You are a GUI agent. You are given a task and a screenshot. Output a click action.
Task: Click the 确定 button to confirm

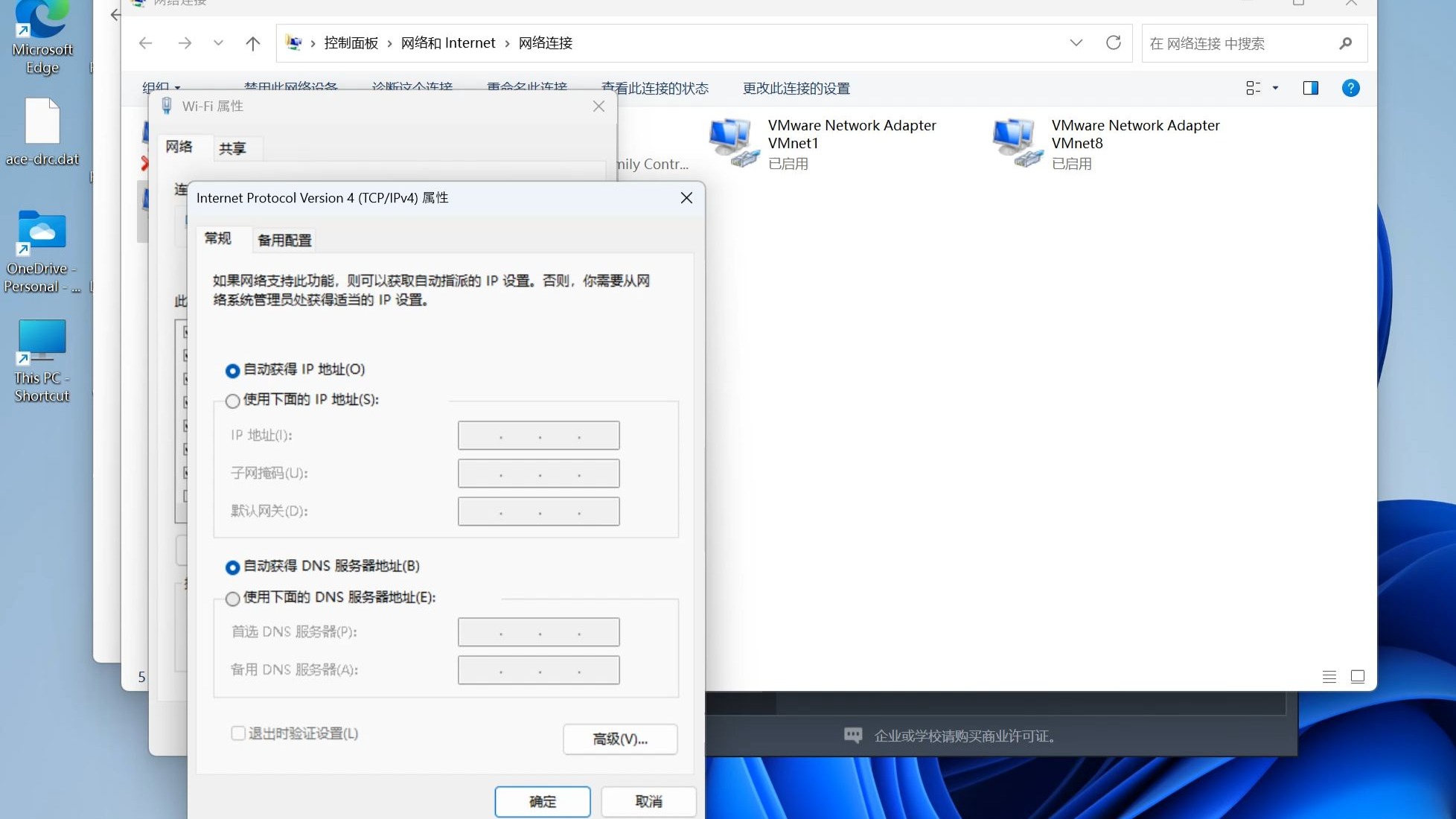click(542, 801)
